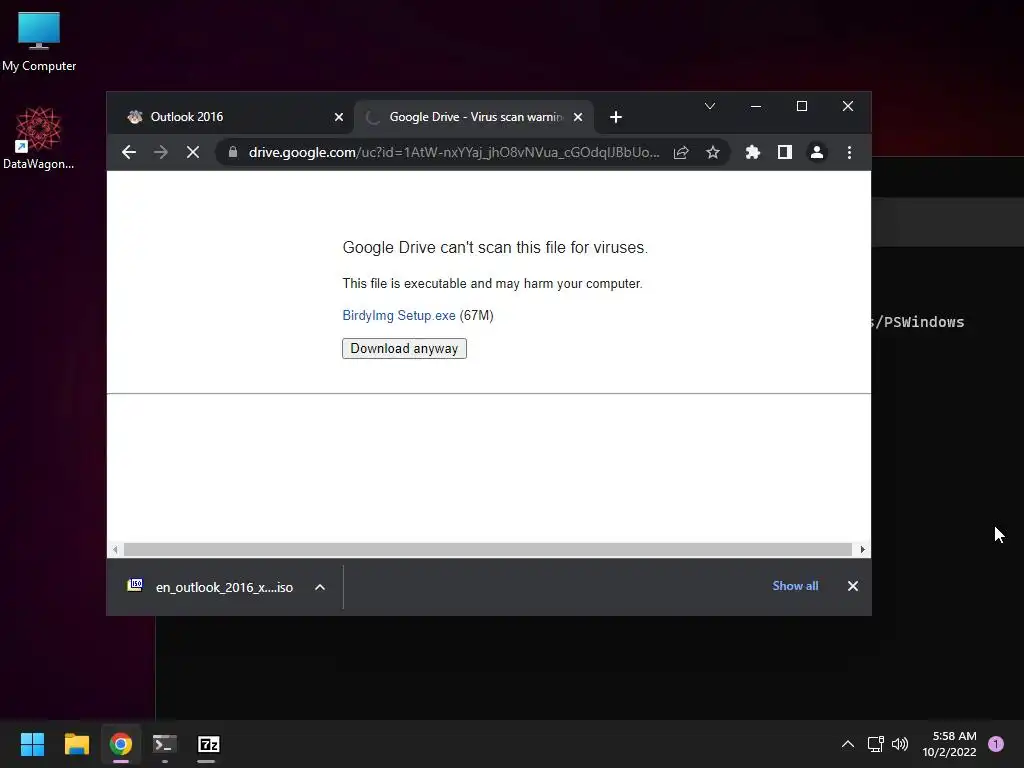Open the Windows Start menu
The width and height of the screenshot is (1024, 768).
click(32, 744)
